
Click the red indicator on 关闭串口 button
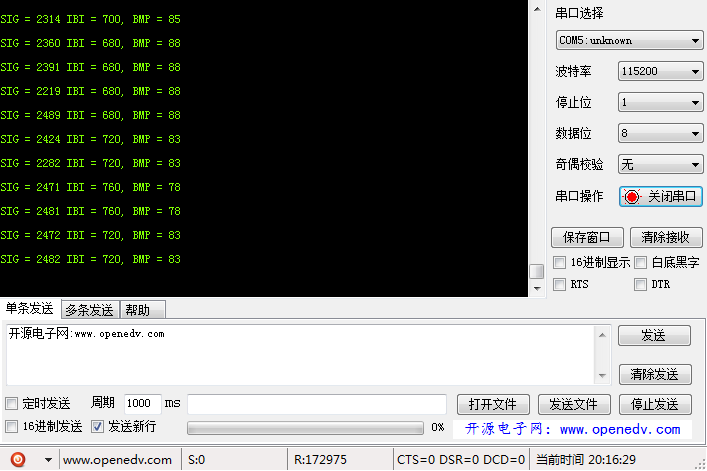click(632, 197)
